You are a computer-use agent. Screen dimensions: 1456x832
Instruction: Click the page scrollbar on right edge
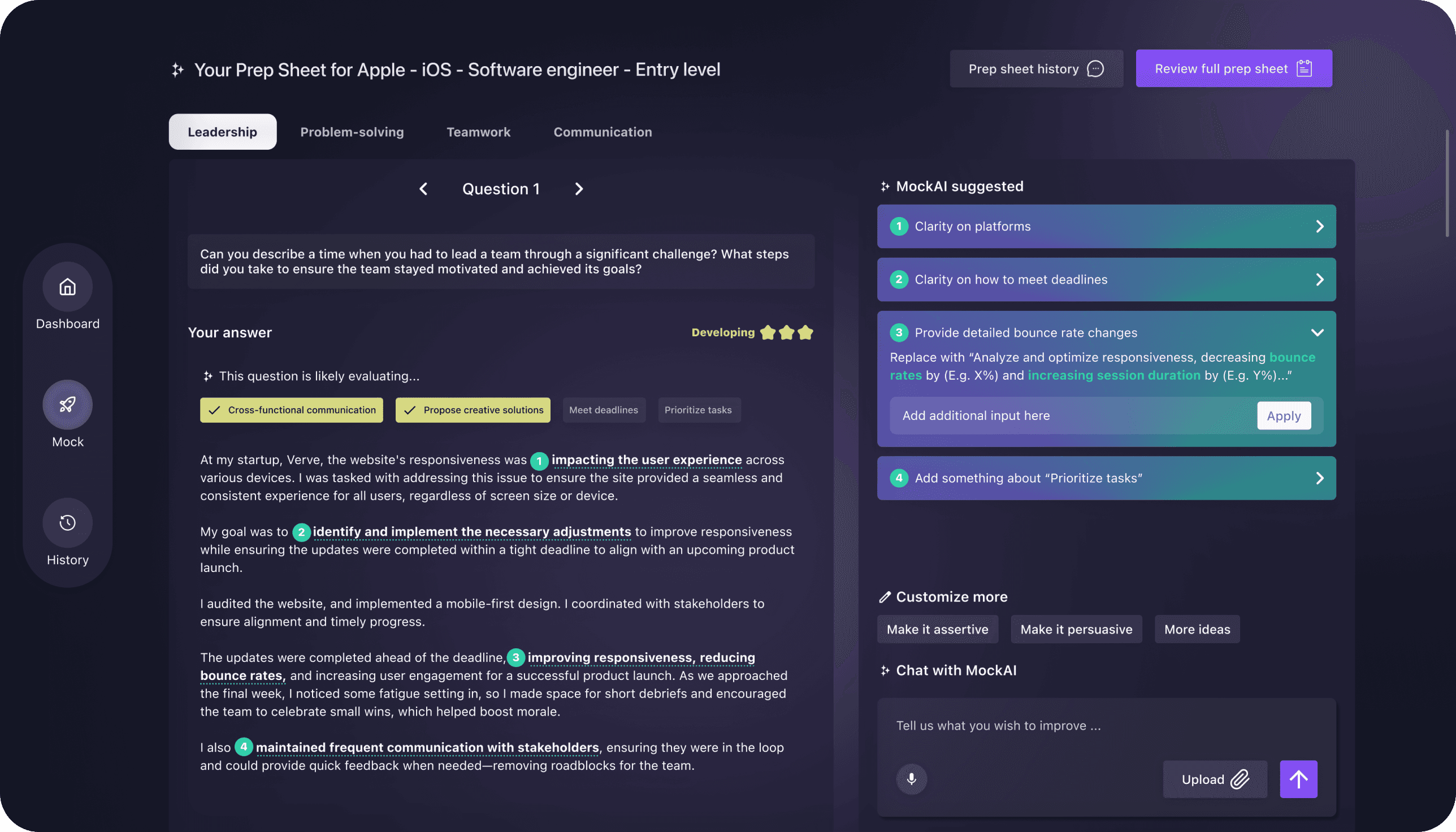pyautogui.click(x=1447, y=183)
